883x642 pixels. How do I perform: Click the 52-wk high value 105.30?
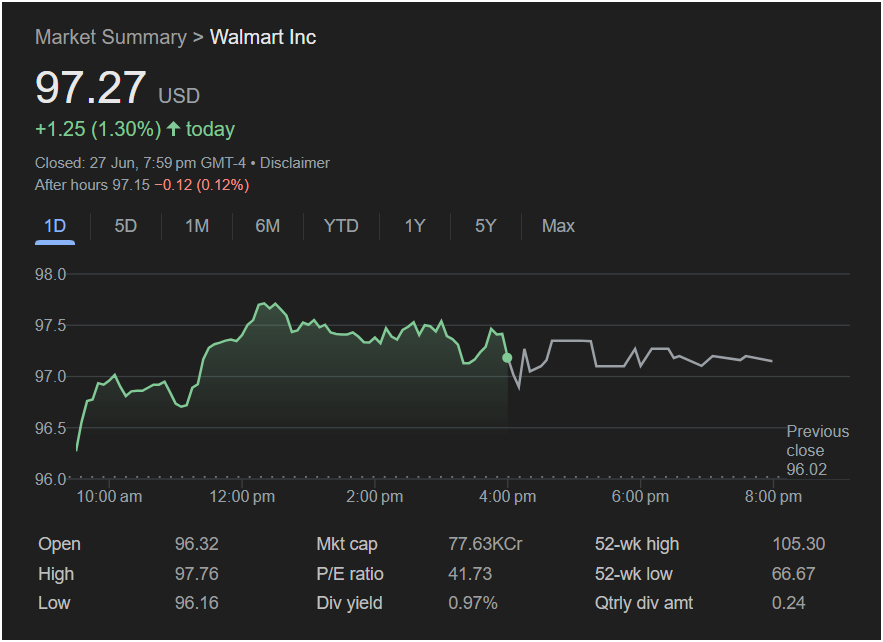click(799, 544)
